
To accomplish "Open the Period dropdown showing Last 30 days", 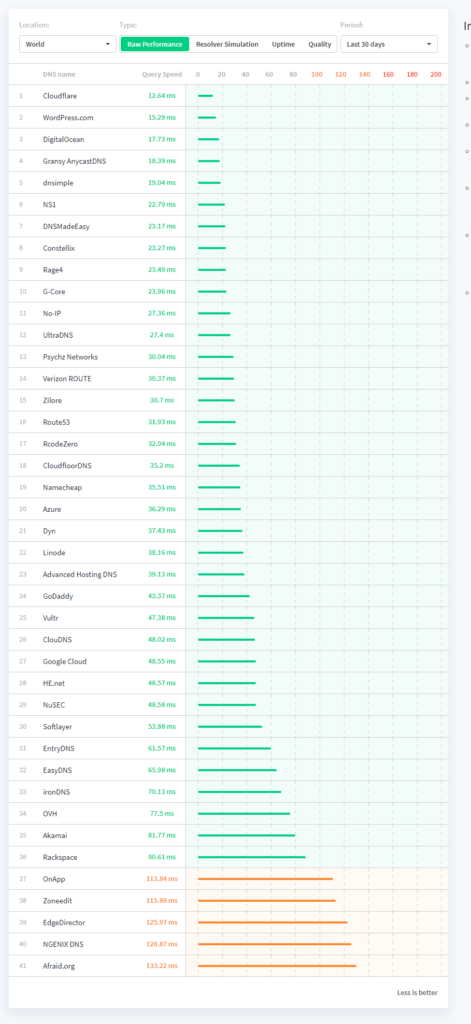I will click(389, 44).
